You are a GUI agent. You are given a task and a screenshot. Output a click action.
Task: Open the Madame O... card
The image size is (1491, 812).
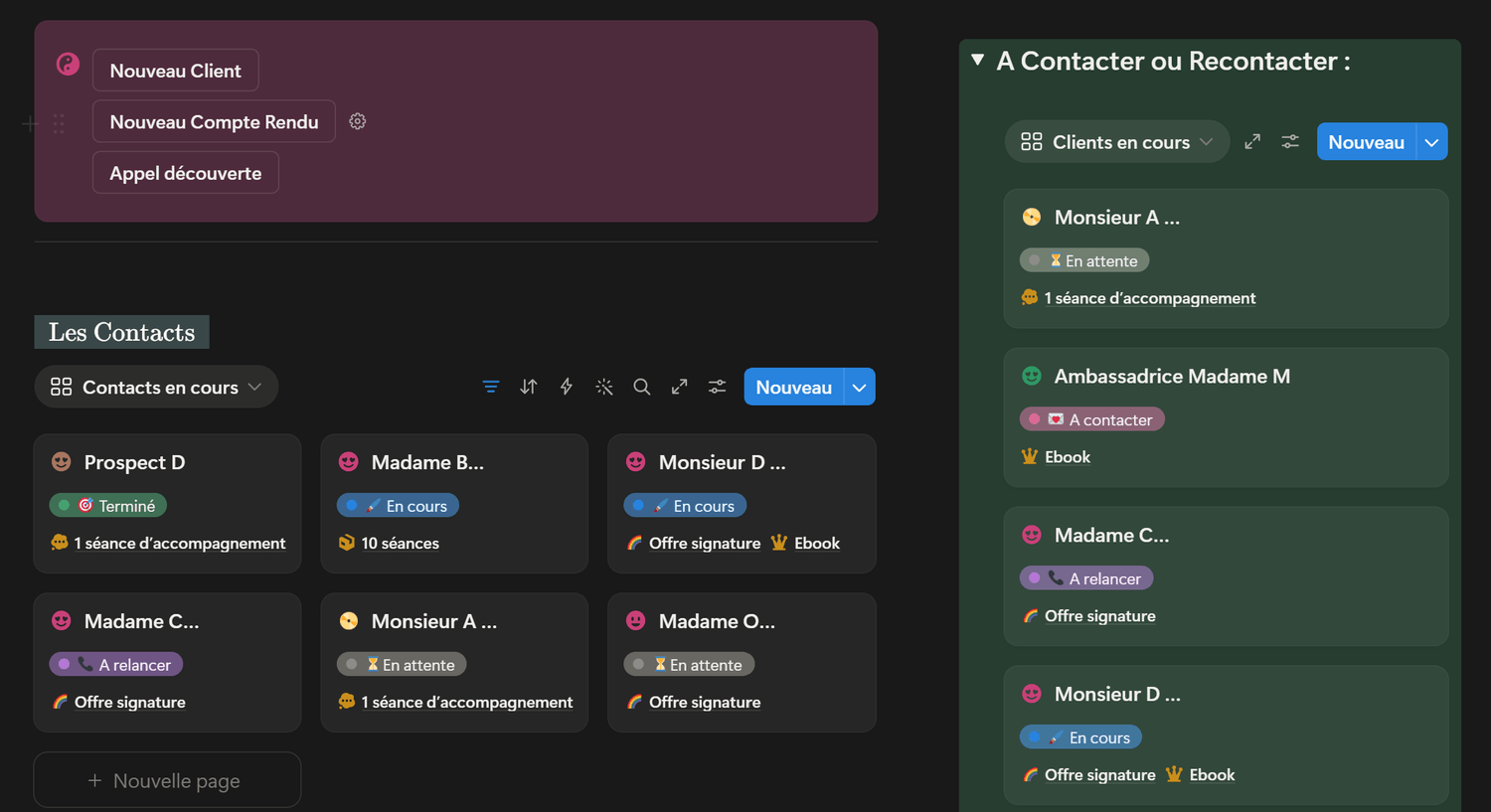[742, 662]
